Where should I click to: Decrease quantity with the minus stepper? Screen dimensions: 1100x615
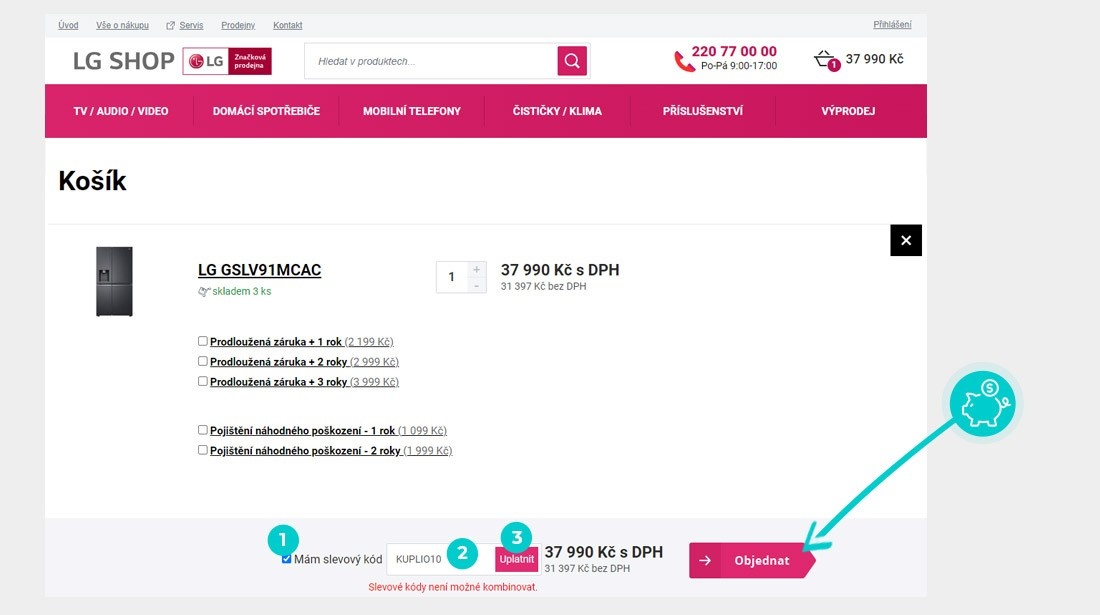tap(476, 285)
